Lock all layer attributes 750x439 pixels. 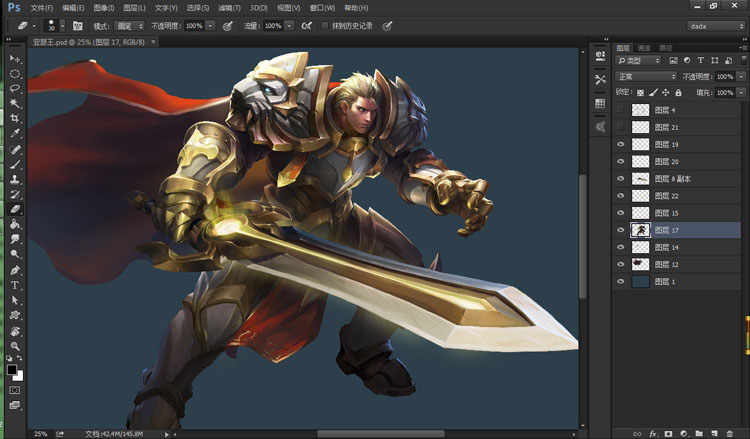(678, 92)
